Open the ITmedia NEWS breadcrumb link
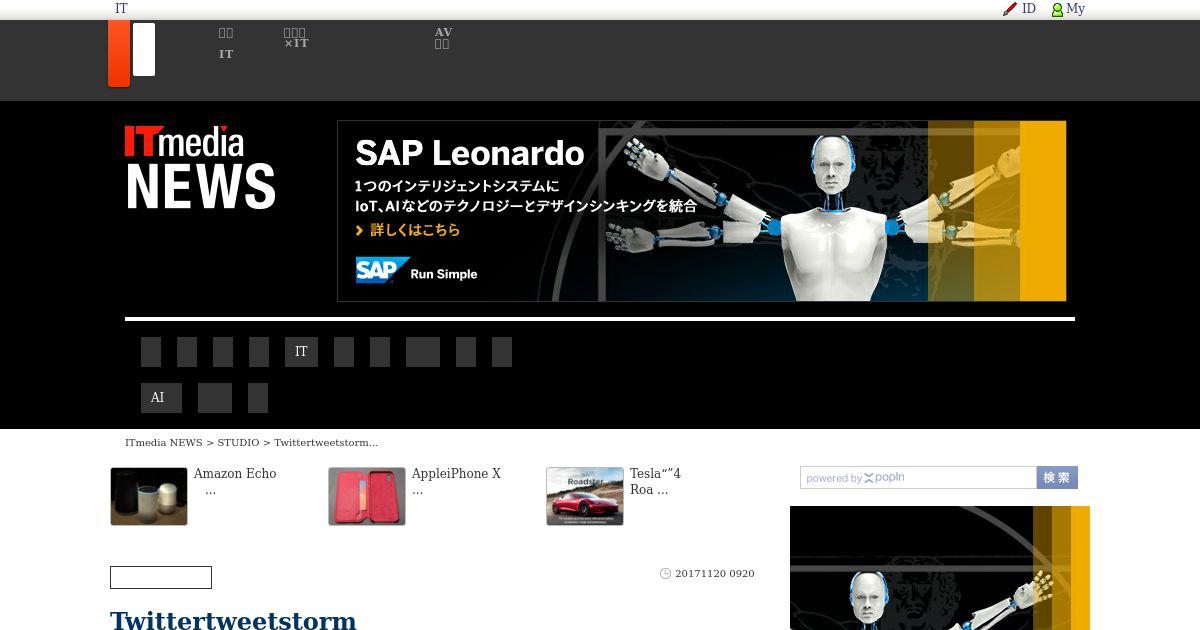This screenshot has height=630, width=1200. point(164,443)
